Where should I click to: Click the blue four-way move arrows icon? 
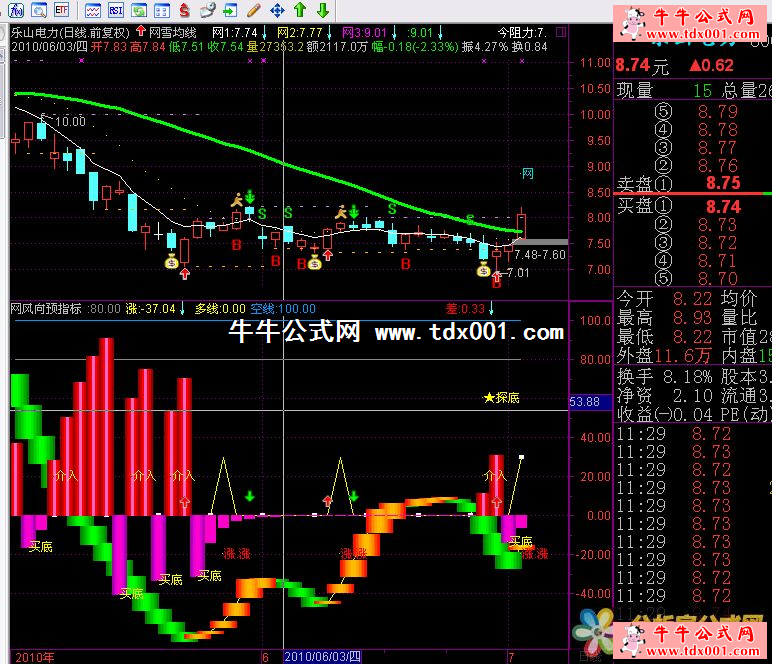click(x=277, y=10)
